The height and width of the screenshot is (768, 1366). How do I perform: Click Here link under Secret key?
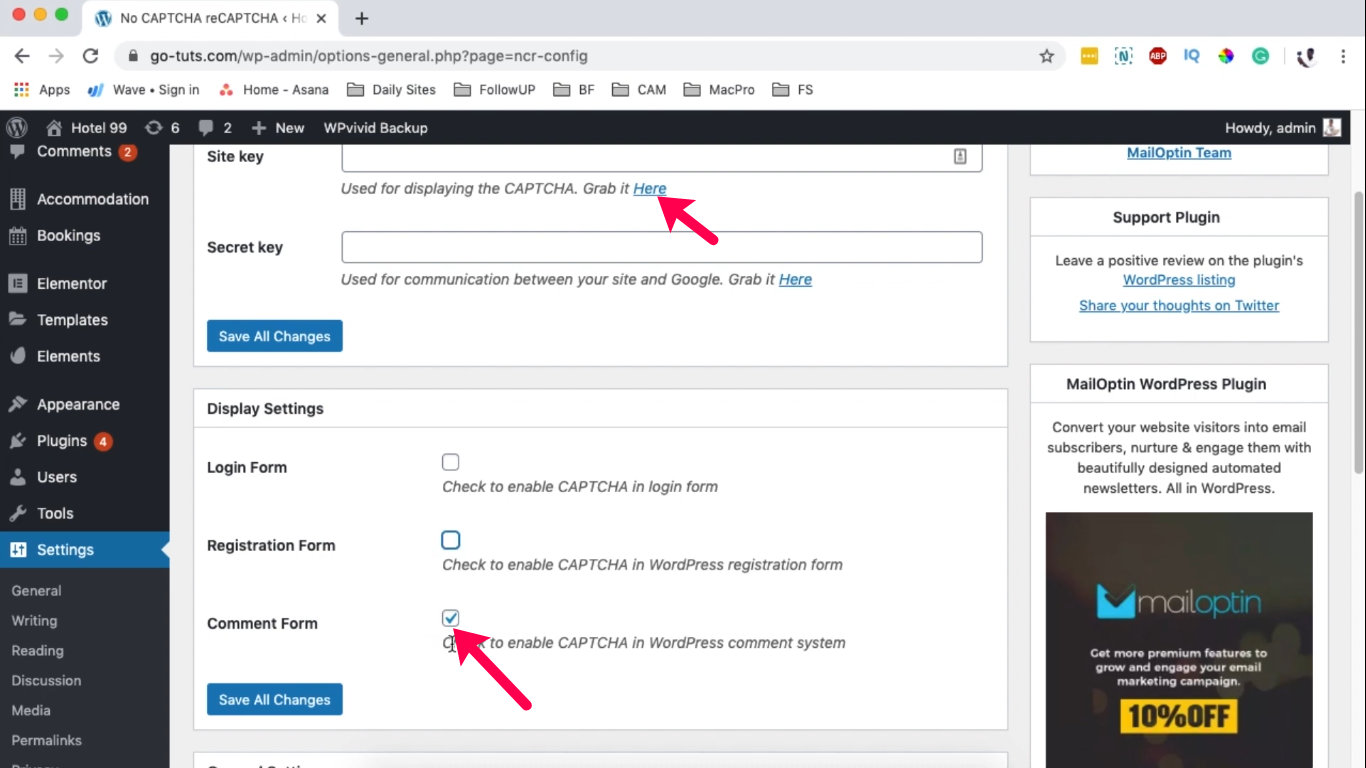click(795, 279)
